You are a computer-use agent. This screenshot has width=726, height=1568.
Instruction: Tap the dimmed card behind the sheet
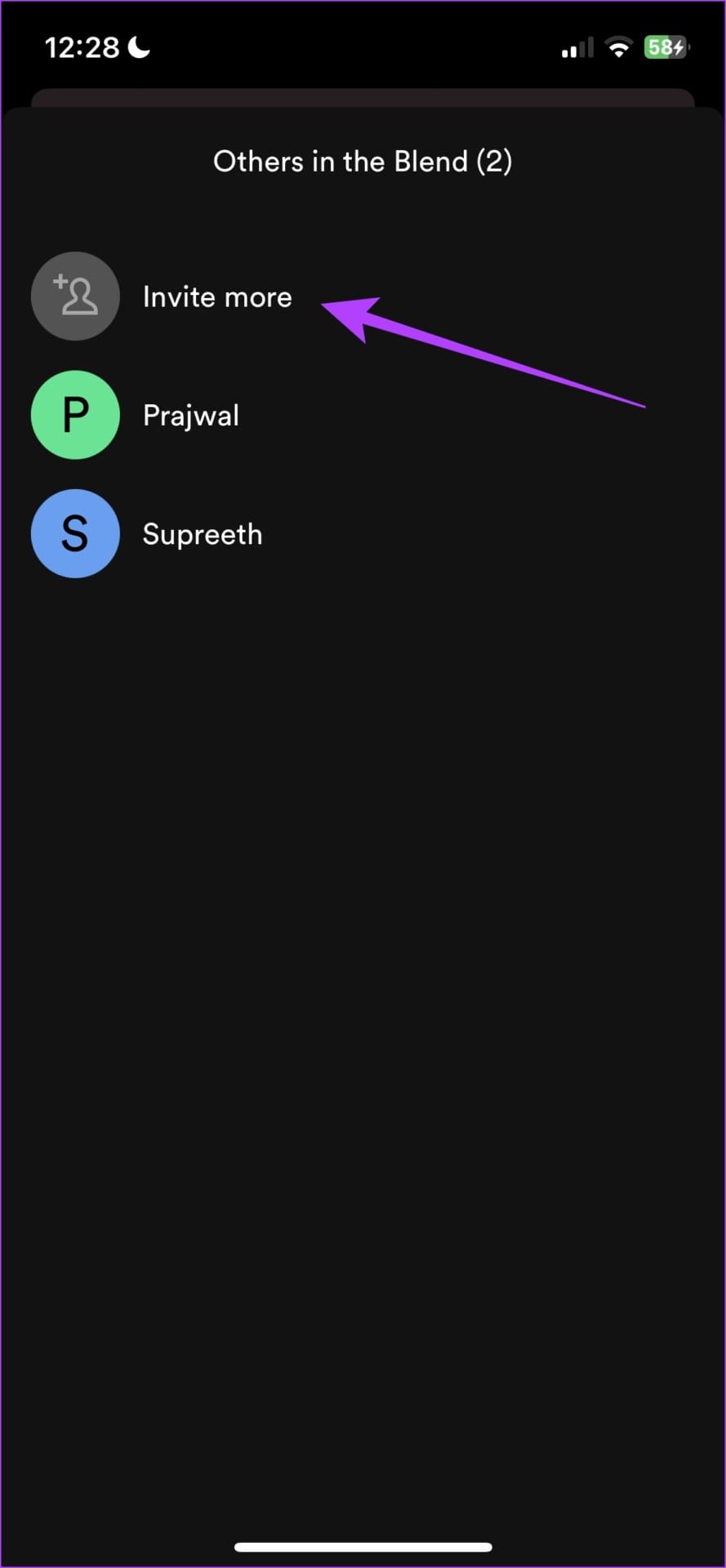[x=363, y=97]
